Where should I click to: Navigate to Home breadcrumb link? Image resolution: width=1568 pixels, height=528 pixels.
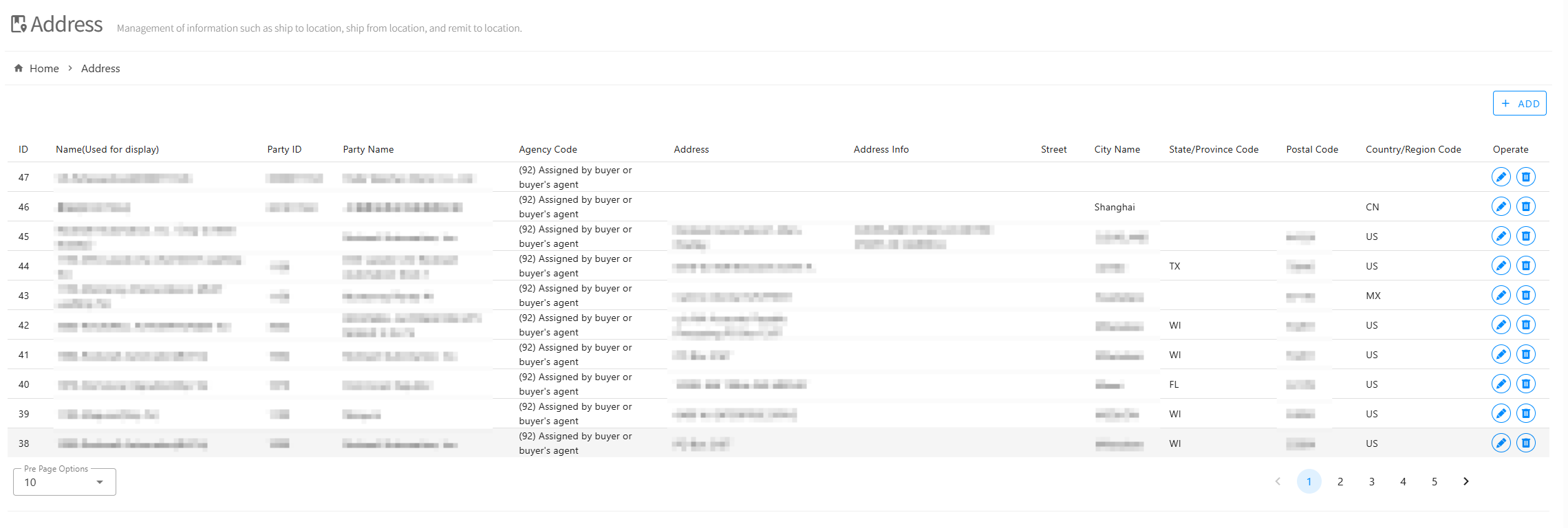44,69
